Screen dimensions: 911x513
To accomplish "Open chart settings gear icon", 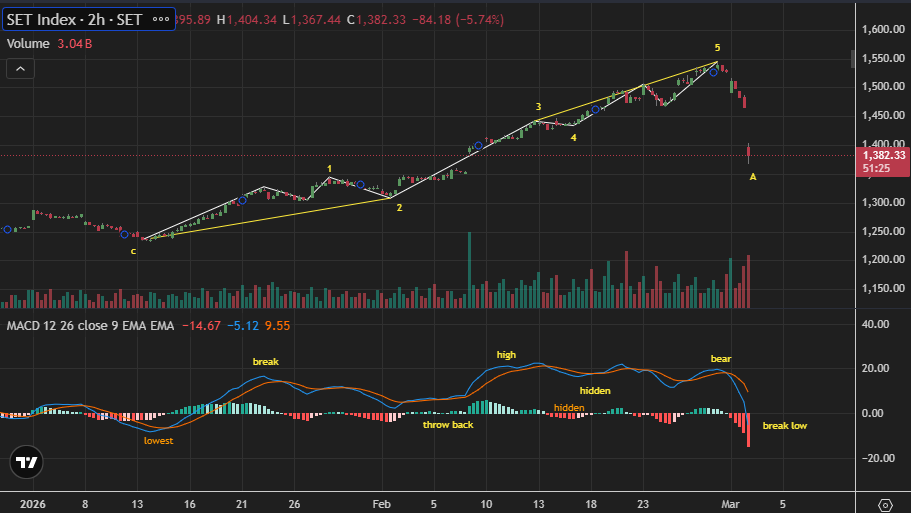I will click(x=885, y=505).
